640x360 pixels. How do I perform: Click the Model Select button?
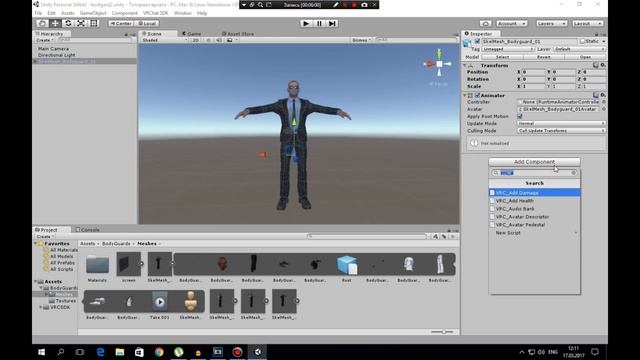502,57
